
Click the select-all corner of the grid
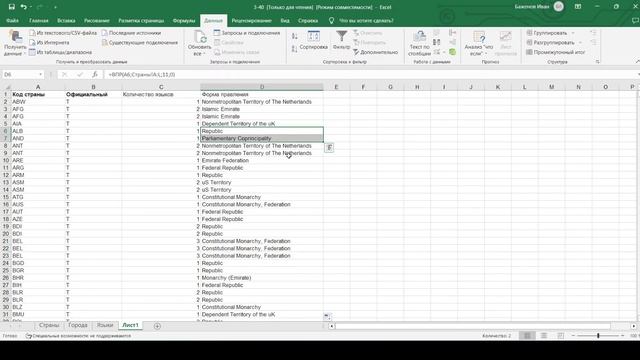coord(6,87)
